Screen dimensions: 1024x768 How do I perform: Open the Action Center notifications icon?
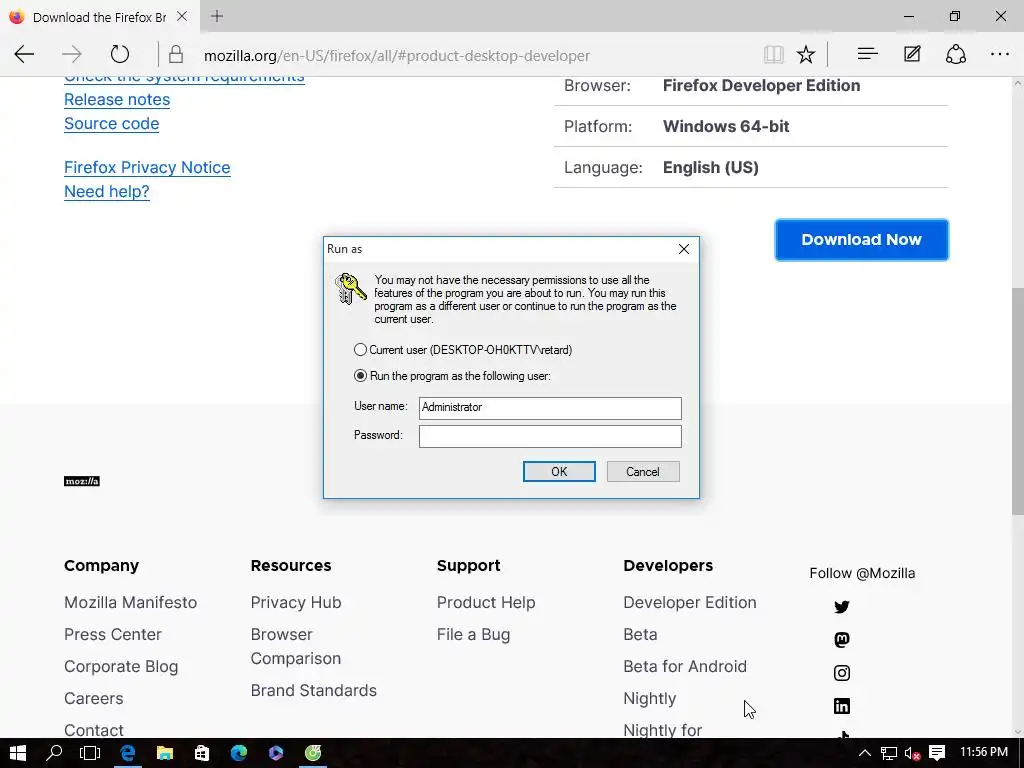point(936,753)
